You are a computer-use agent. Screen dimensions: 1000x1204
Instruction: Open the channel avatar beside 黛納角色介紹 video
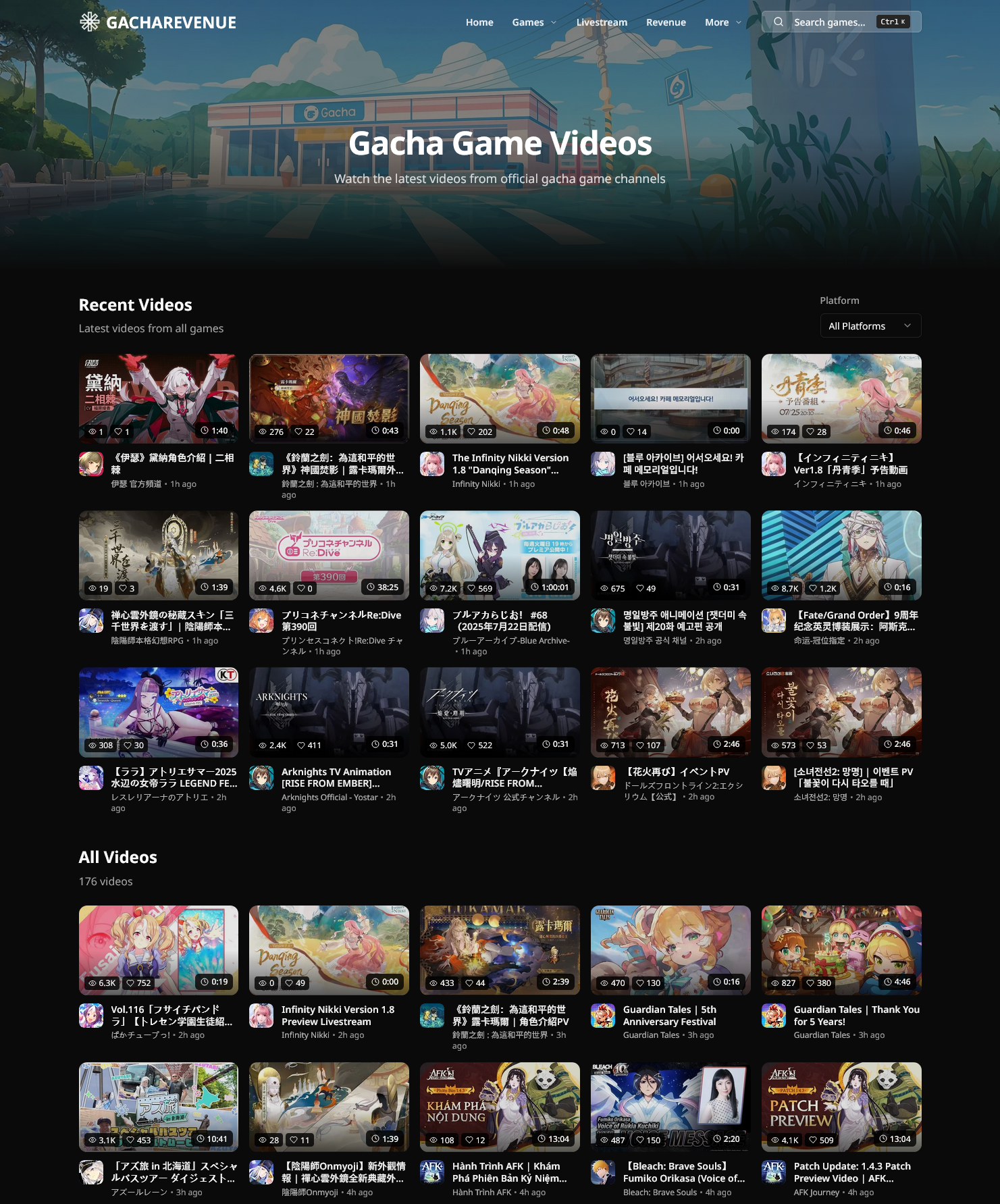(91, 464)
